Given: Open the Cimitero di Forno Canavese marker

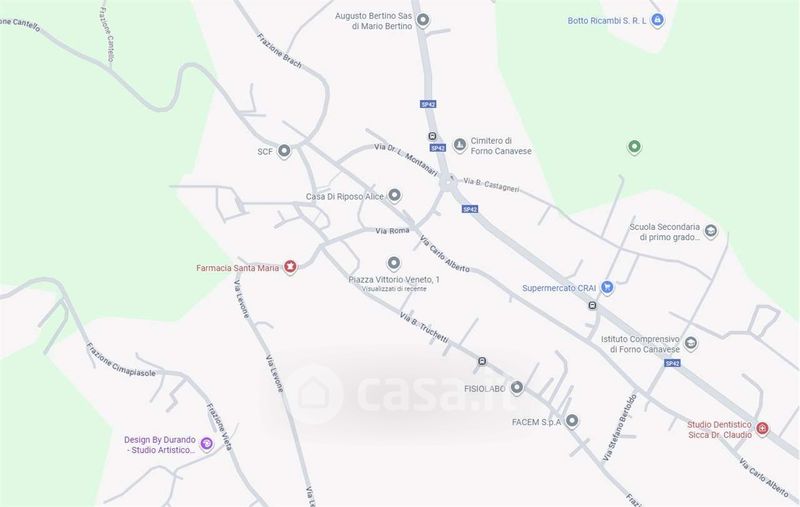Looking at the screenshot, I should tap(460, 145).
